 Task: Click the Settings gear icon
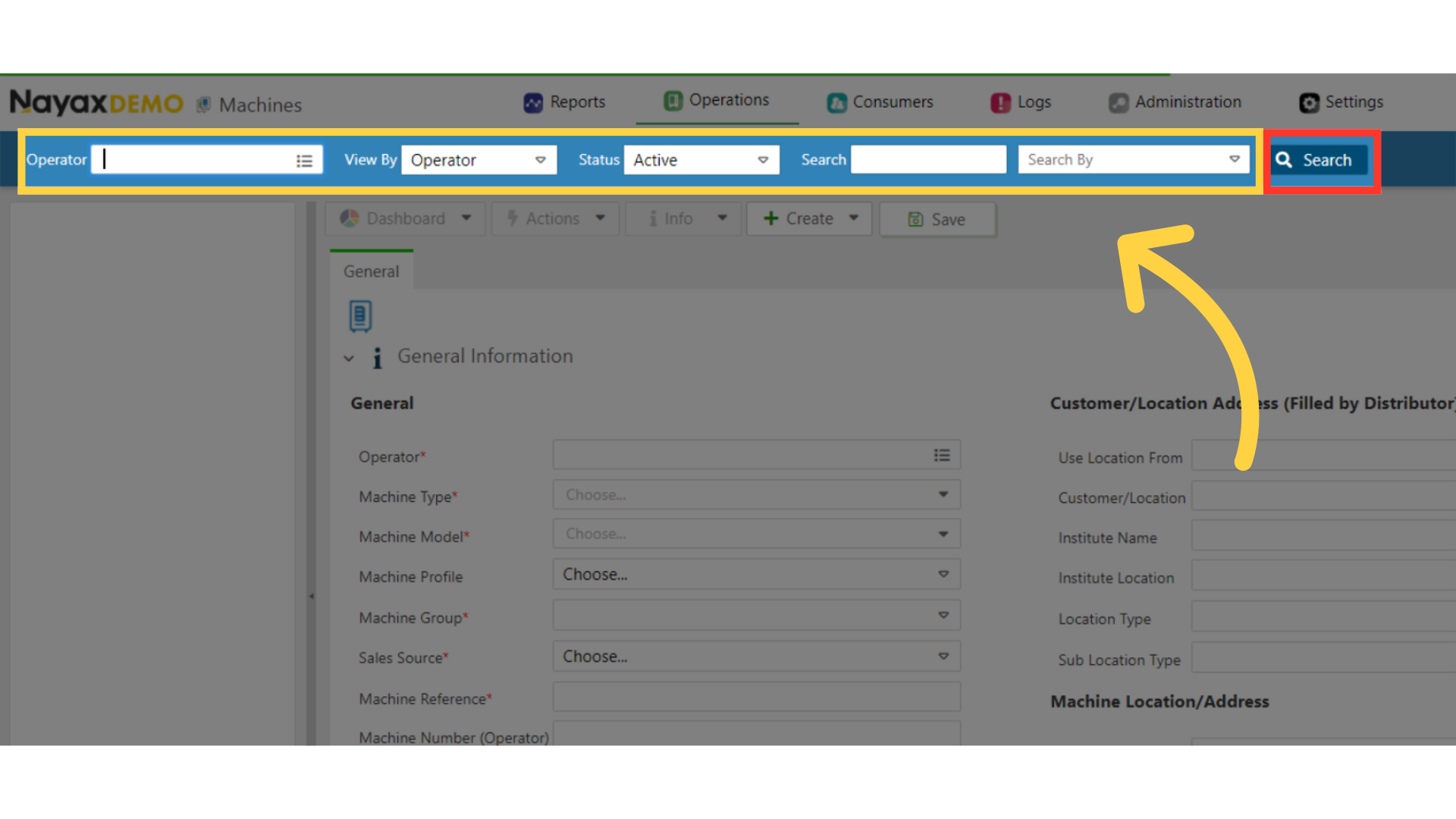point(1309,102)
